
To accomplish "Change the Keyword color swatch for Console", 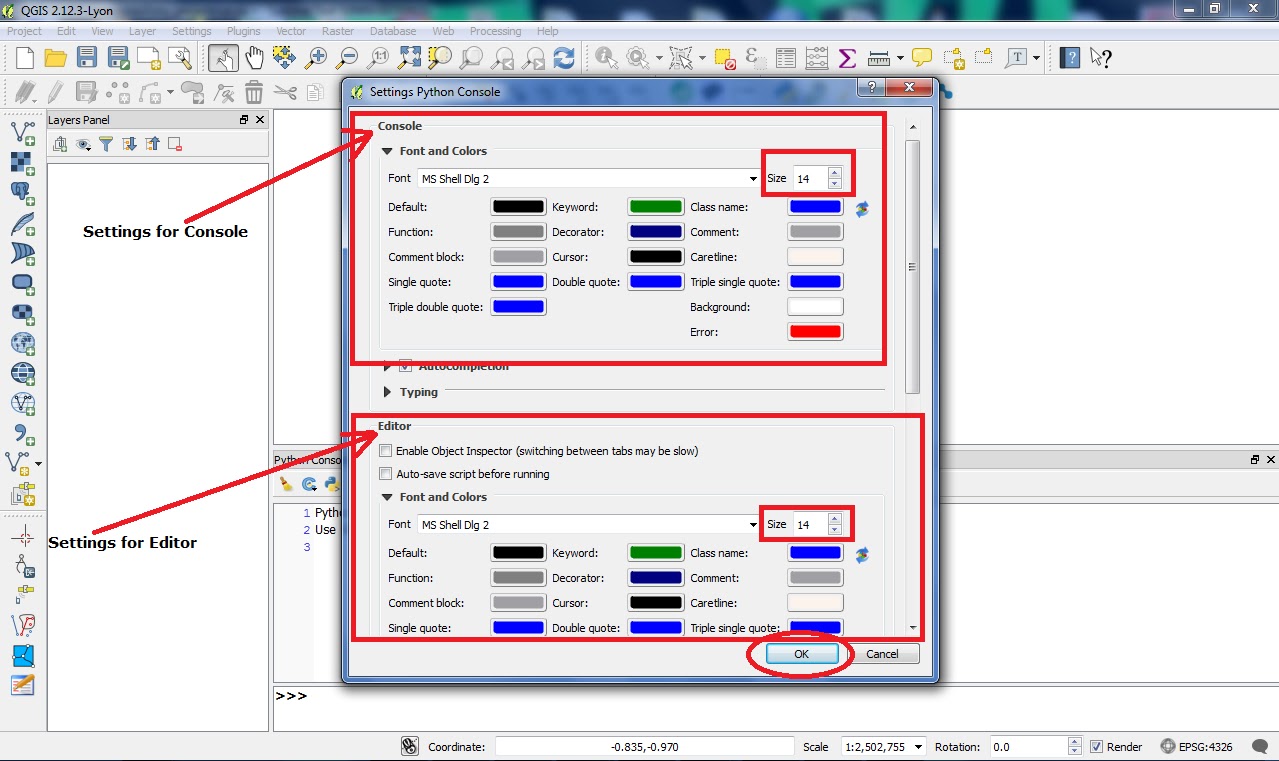I will 655,206.
